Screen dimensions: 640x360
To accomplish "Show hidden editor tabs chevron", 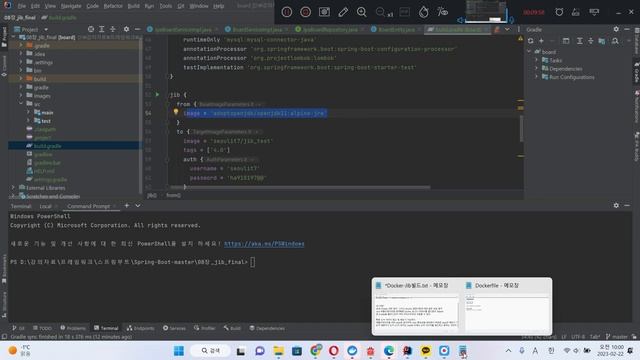I will (x=507, y=29).
